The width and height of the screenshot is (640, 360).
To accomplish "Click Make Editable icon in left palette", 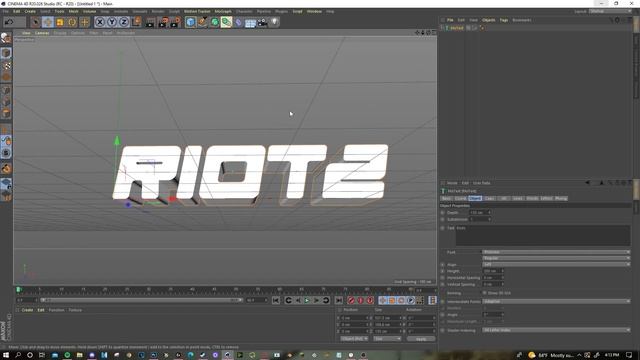I will click(x=6, y=38).
